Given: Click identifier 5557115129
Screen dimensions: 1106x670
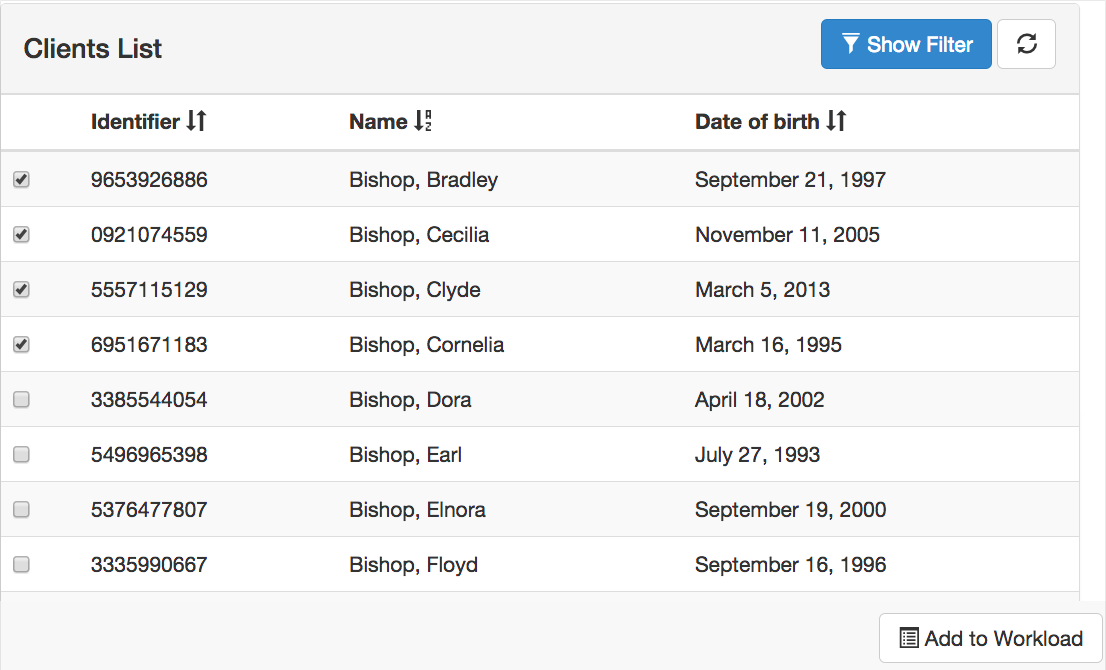Looking at the screenshot, I should click(149, 289).
